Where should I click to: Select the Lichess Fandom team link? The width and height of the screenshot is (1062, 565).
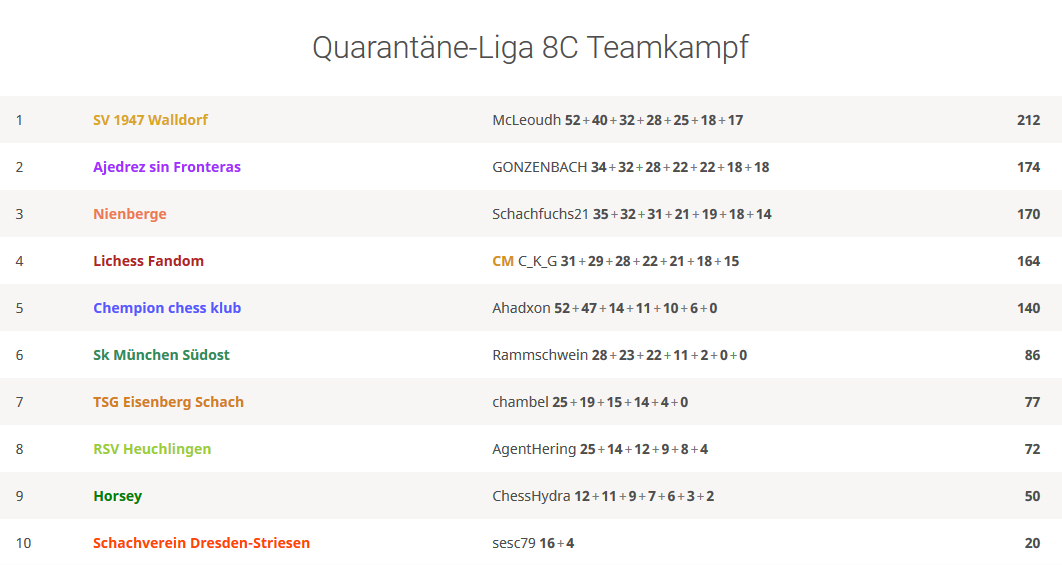click(x=148, y=261)
